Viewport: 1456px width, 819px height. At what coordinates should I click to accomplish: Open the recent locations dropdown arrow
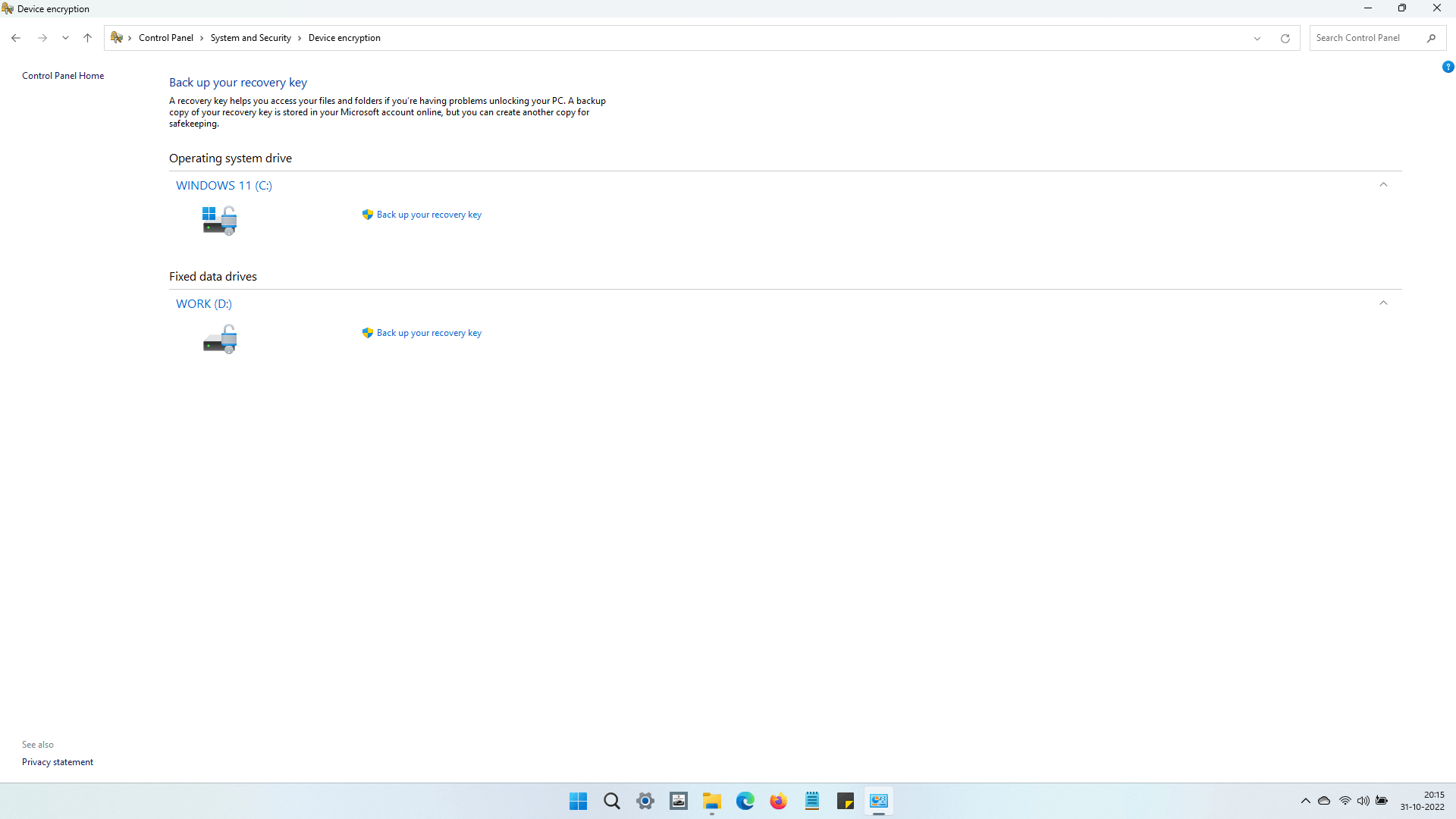coord(65,38)
